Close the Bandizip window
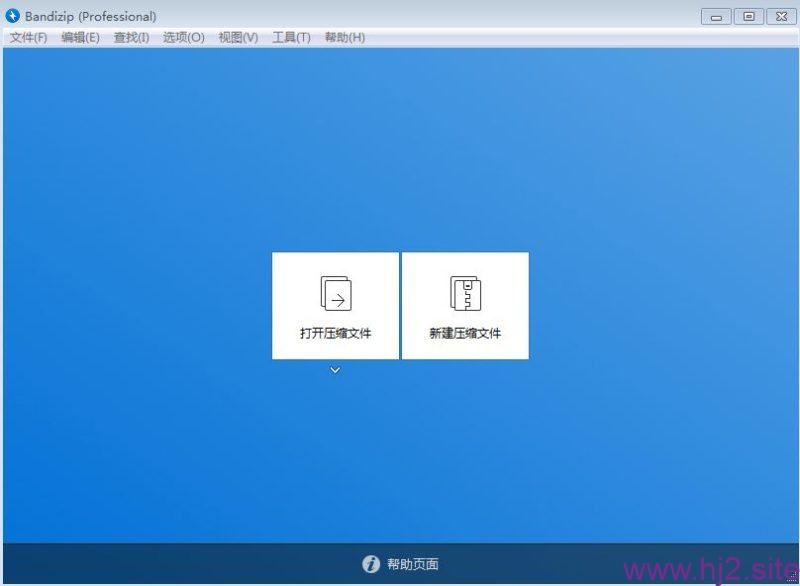Image resolution: width=800 pixels, height=586 pixels. (781, 16)
